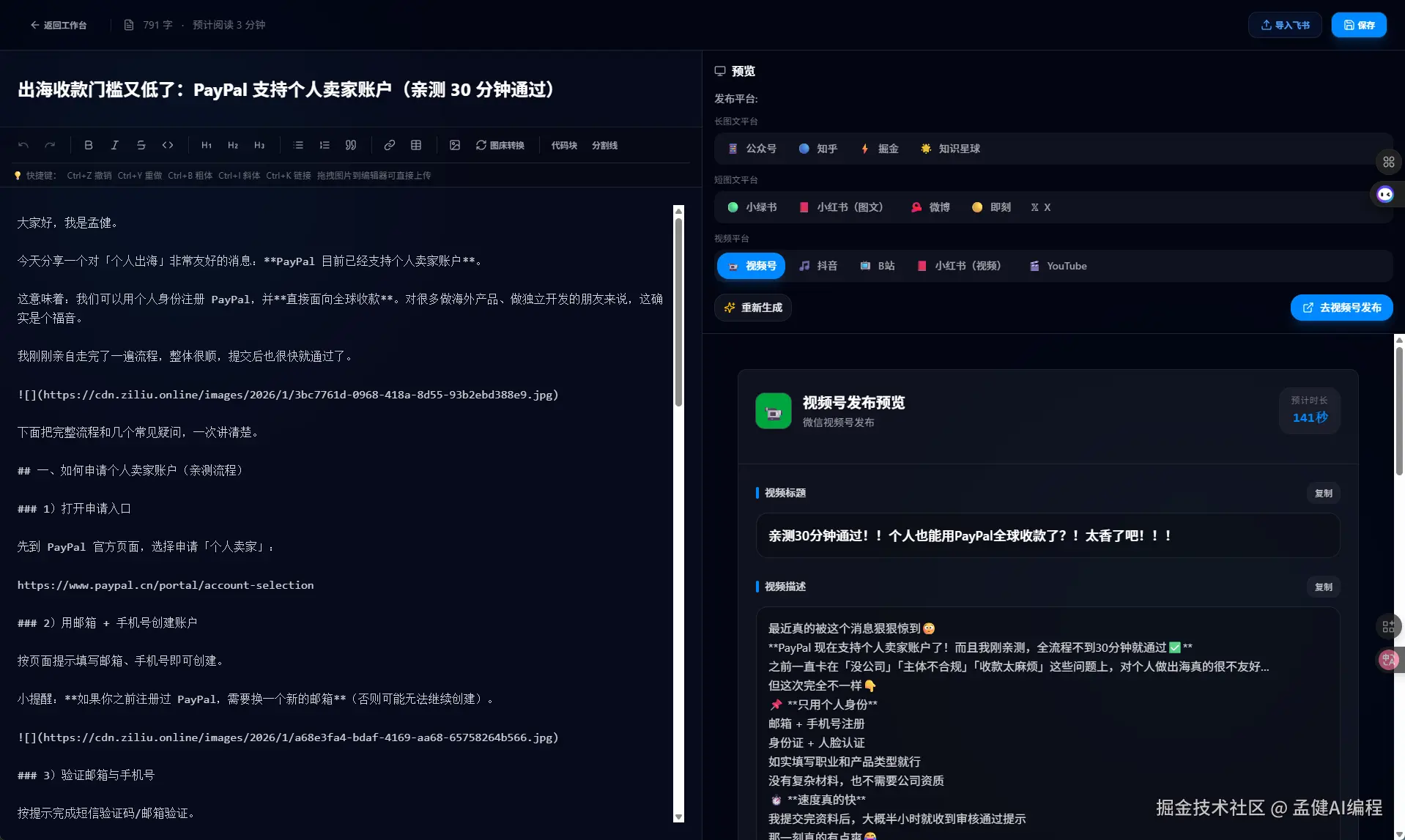Select the 公众号 platform tab

[x=752, y=149]
